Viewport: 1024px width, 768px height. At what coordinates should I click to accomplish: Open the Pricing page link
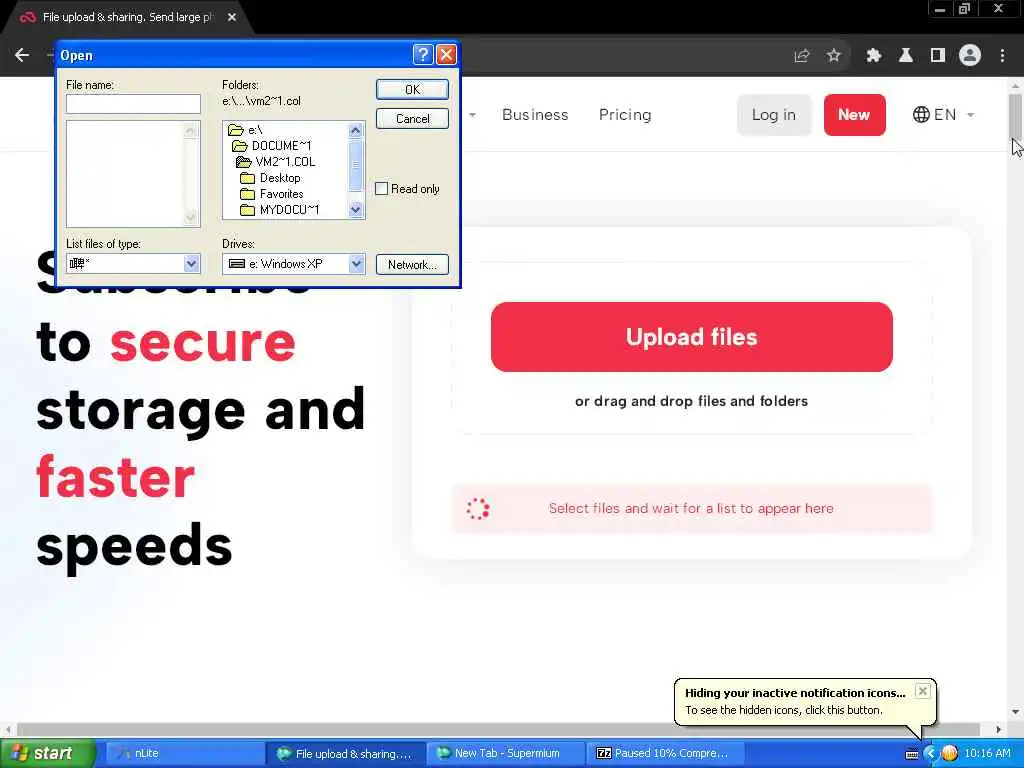pyautogui.click(x=625, y=115)
